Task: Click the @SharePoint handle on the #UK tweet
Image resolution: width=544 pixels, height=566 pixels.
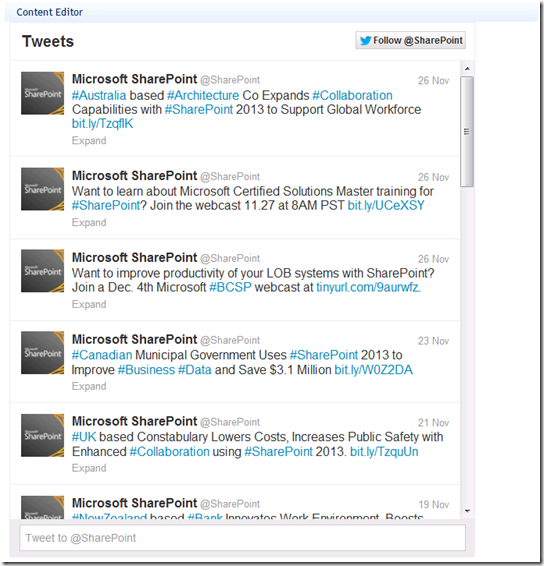Action: click(230, 422)
